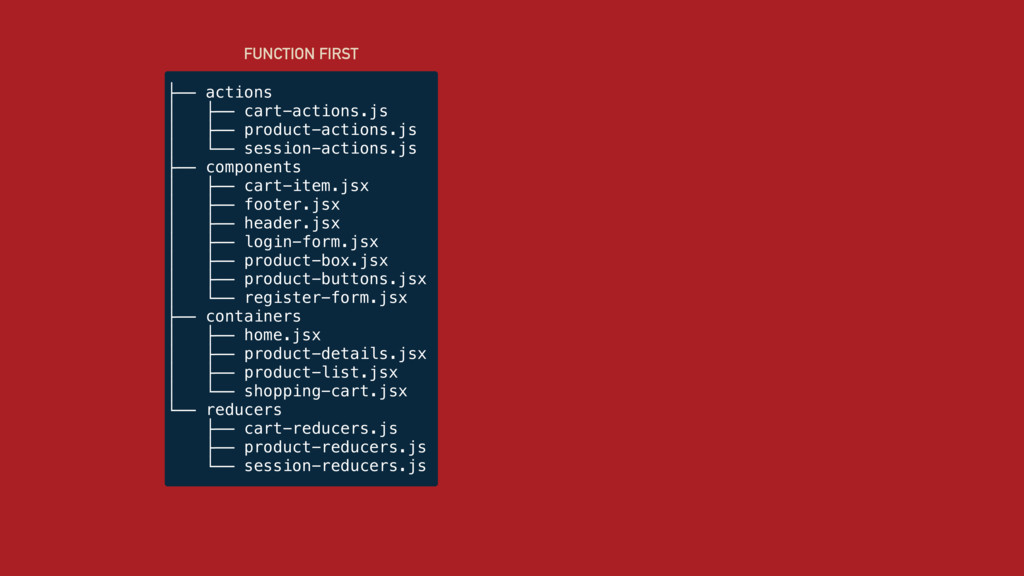This screenshot has width=1024, height=576.
Task: Select session-reducers.js entry
Action: point(335,466)
